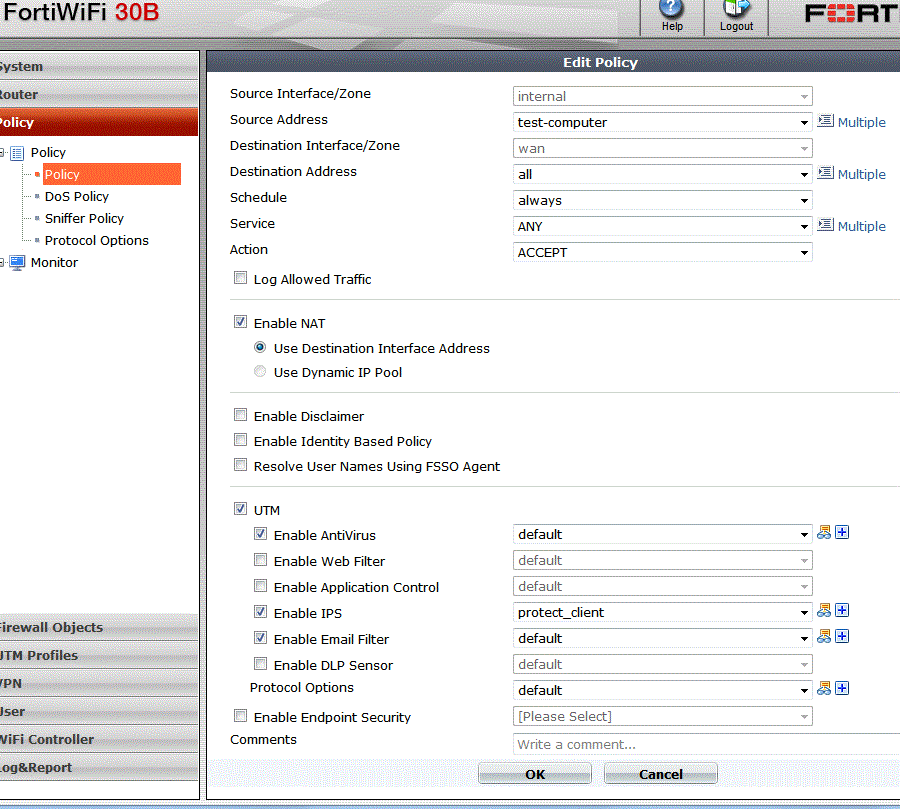Click the OK button
The height and width of the screenshot is (809, 900).
point(535,774)
